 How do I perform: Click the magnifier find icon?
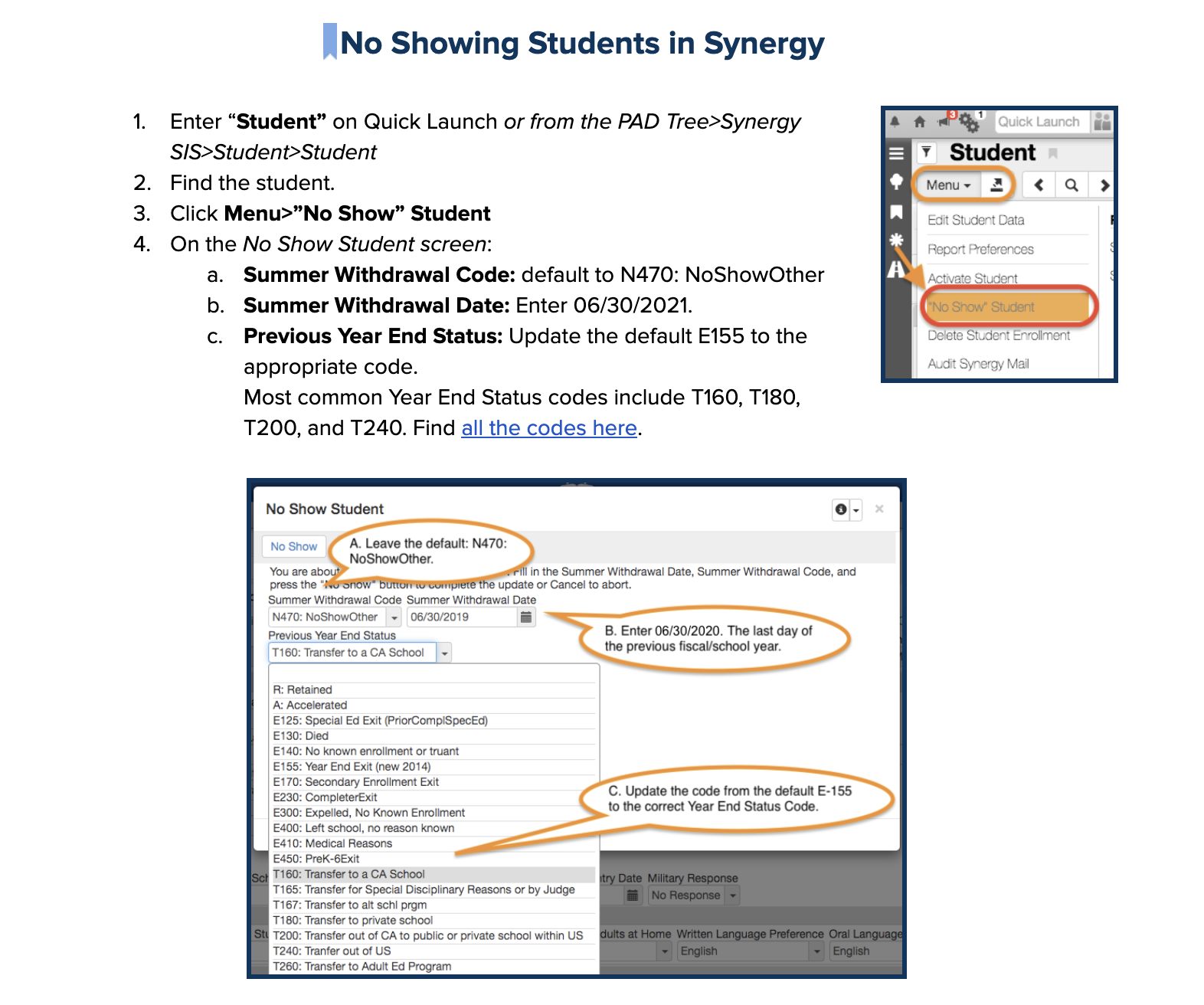[1071, 185]
